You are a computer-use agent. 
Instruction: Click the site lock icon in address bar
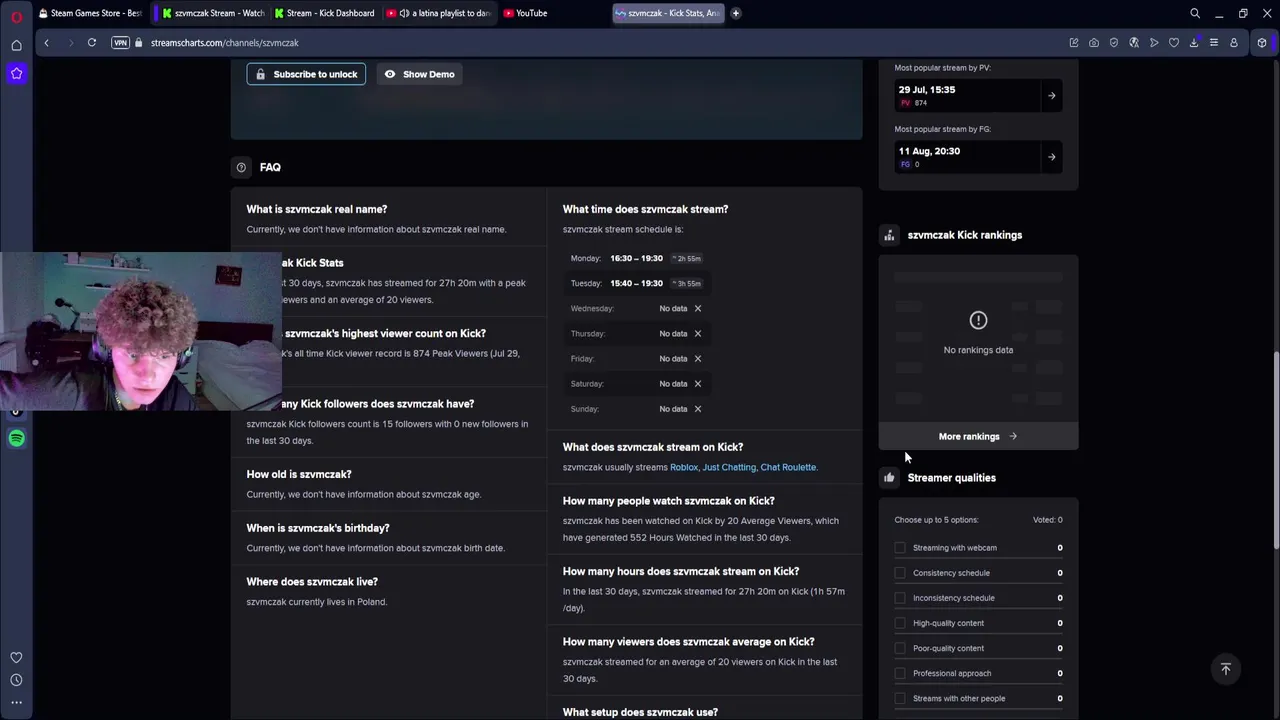click(140, 43)
